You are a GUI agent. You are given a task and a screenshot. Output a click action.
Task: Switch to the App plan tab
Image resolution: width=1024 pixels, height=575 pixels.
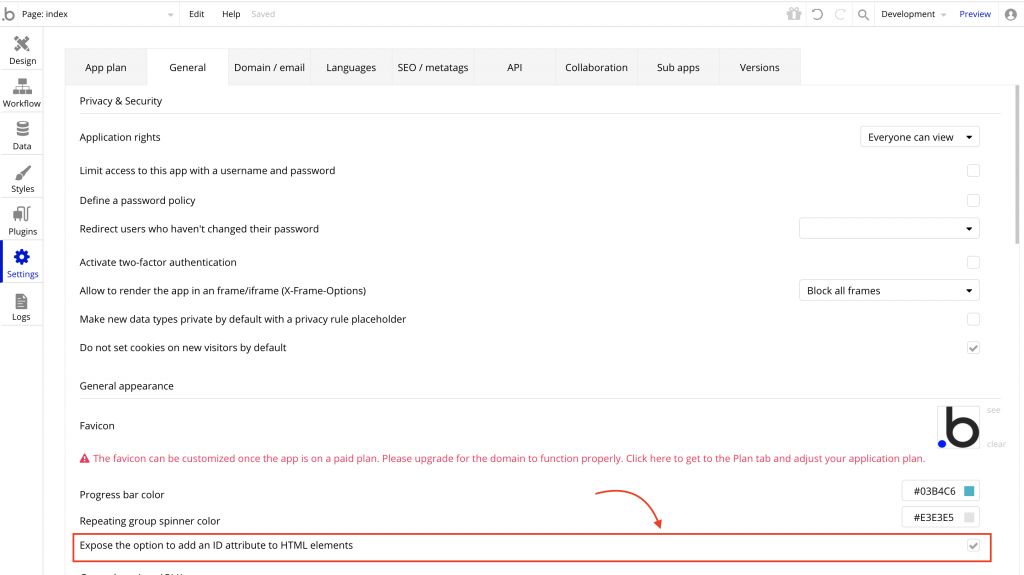pyautogui.click(x=106, y=67)
